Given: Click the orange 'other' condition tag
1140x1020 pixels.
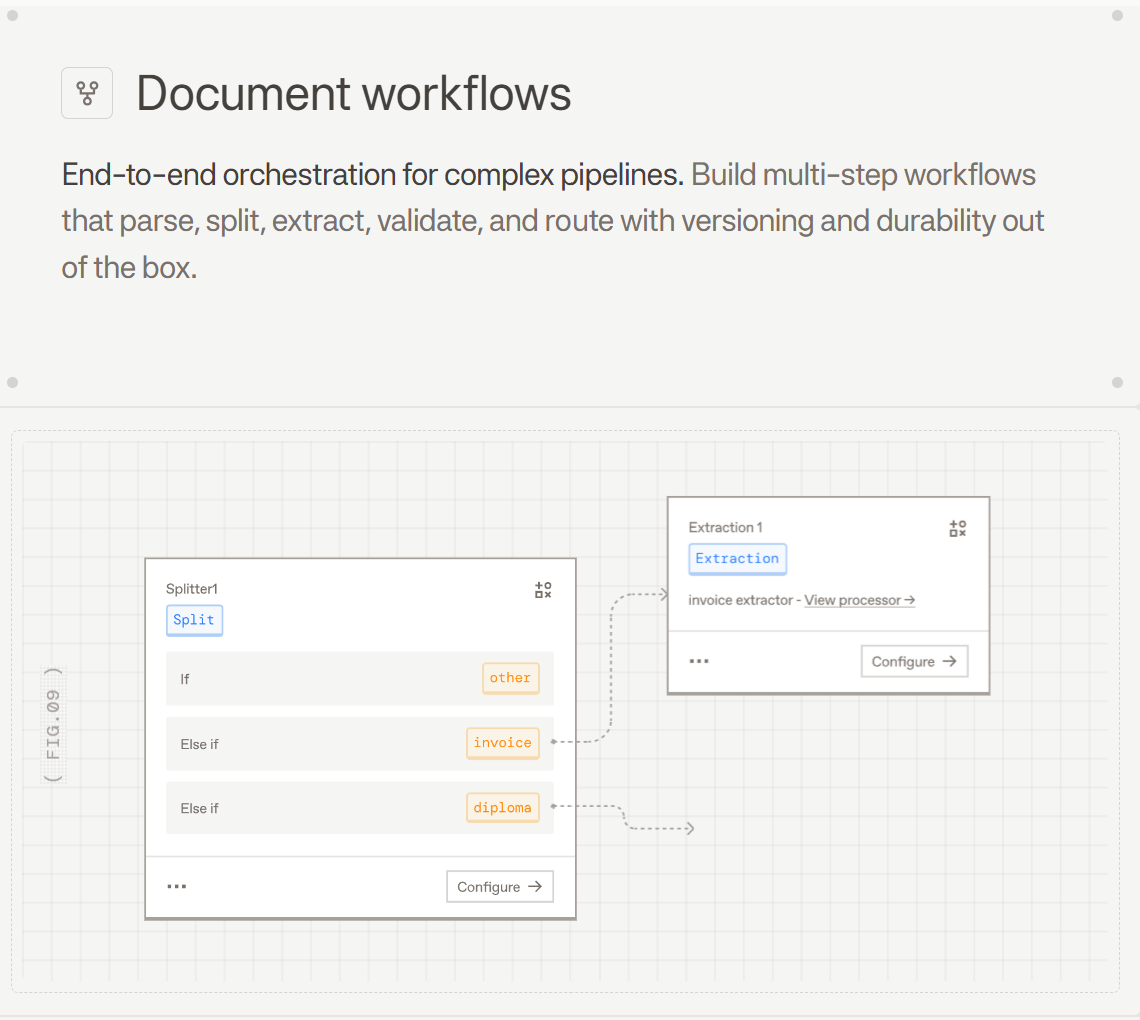Looking at the screenshot, I should [x=510, y=678].
